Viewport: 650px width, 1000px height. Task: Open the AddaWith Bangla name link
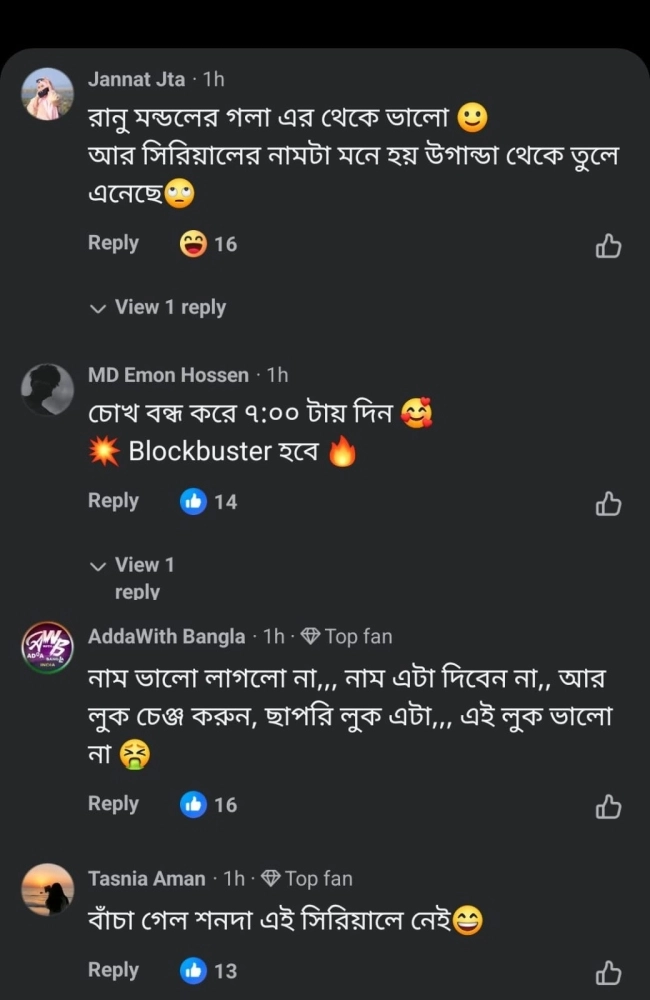click(166, 636)
